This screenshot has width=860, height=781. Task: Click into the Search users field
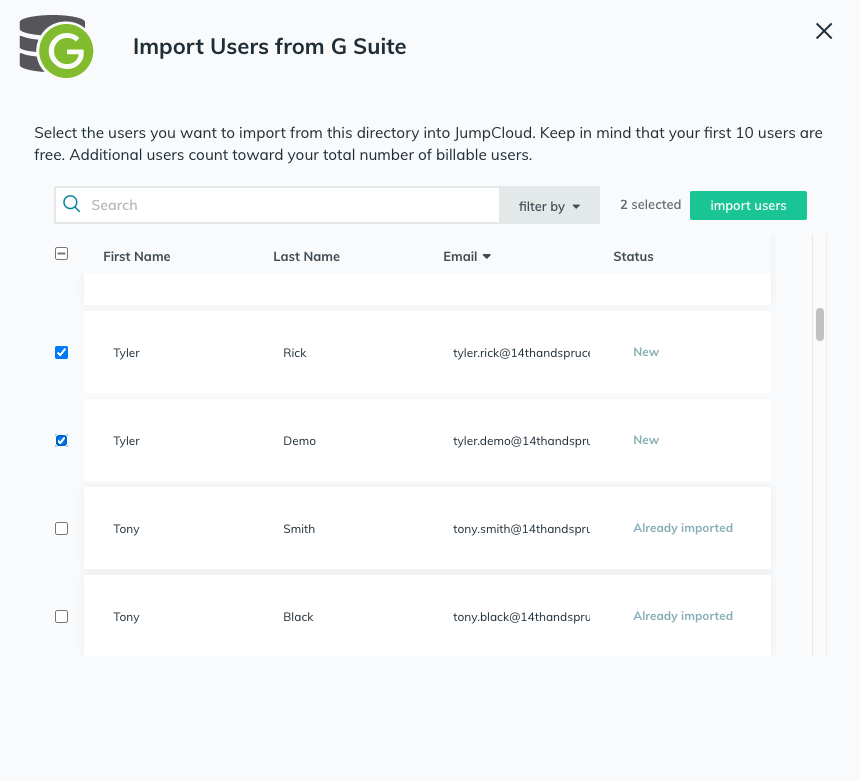[x=290, y=205]
